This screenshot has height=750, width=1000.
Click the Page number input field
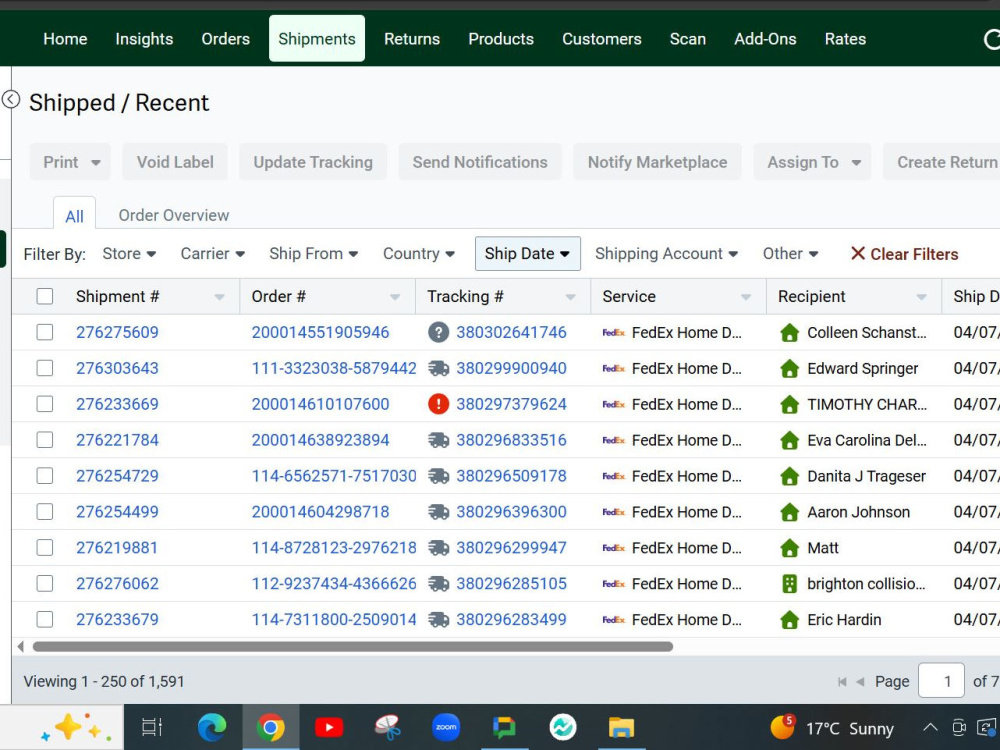click(941, 680)
